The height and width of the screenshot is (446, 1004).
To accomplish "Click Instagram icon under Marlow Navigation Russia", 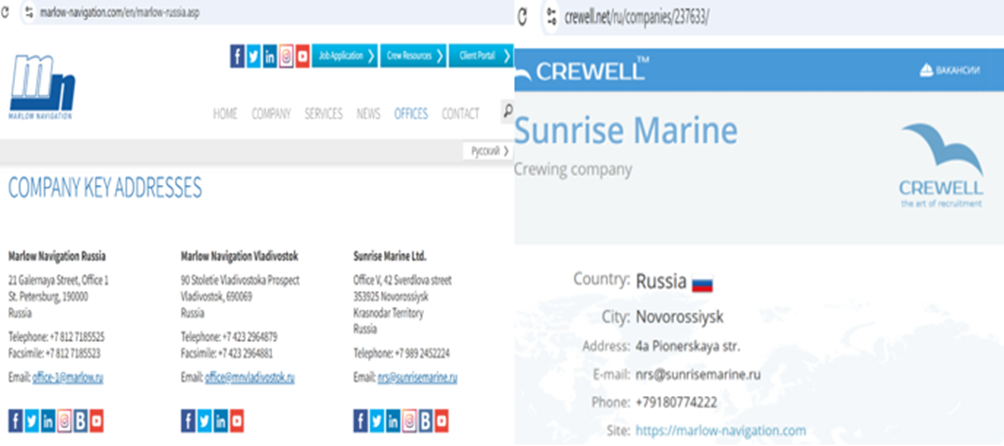I will (x=64, y=421).
